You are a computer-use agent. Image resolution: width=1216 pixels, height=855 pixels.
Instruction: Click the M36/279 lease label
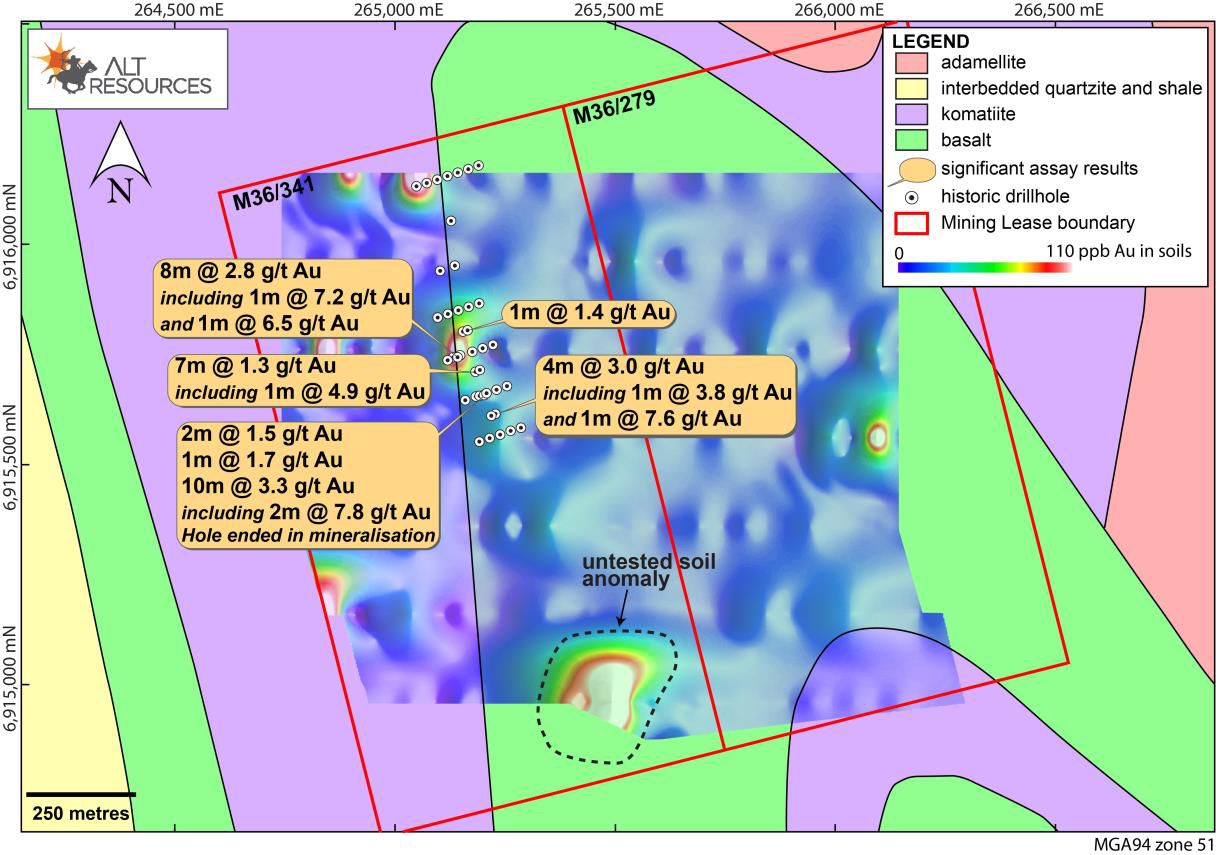click(x=613, y=111)
